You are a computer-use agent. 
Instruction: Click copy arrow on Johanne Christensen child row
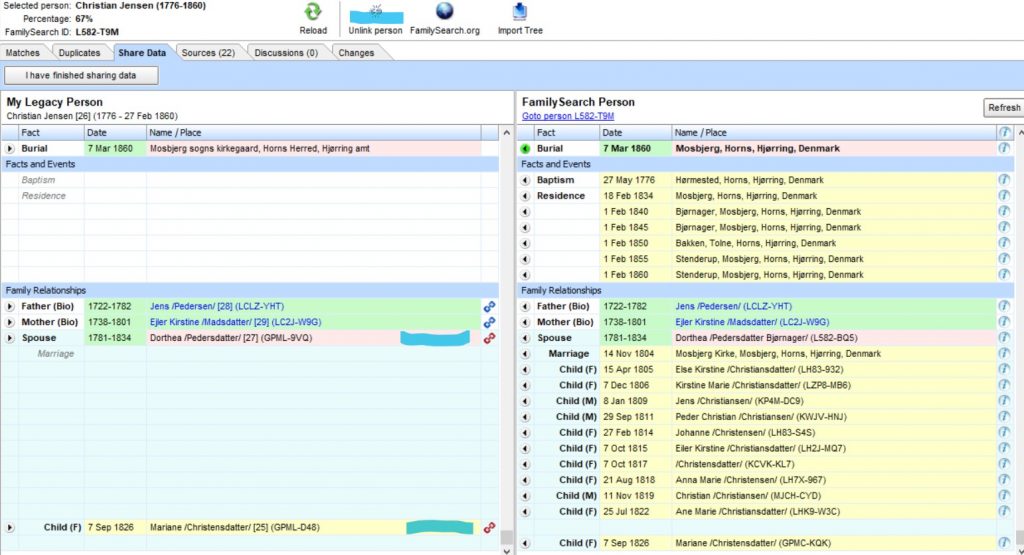[x=525, y=433]
